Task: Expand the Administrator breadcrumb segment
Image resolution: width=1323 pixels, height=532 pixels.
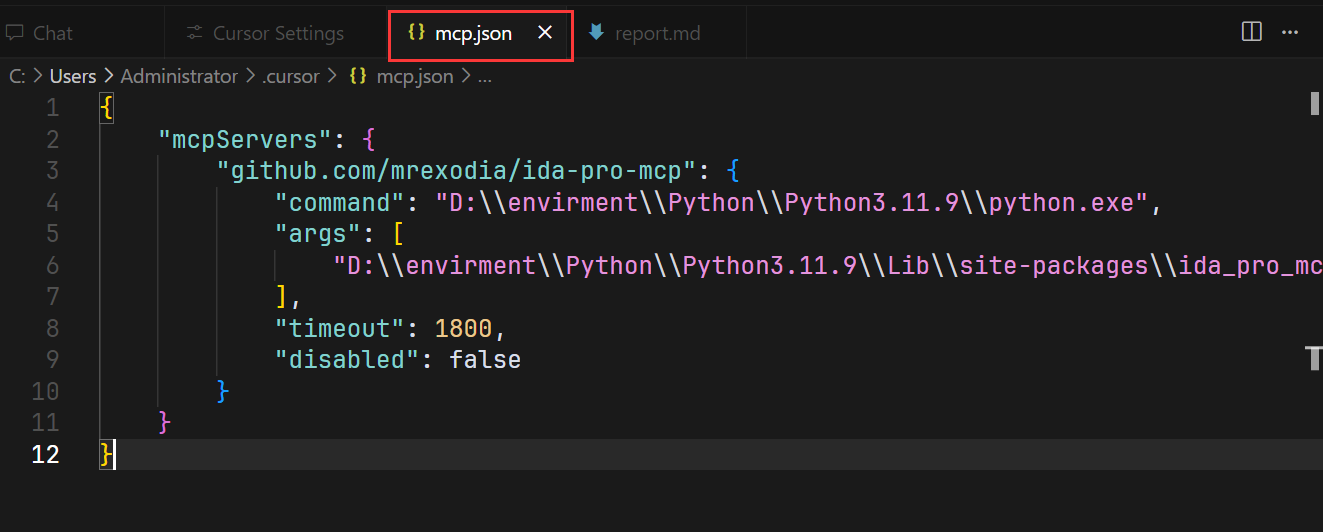Action: pos(179,76)
